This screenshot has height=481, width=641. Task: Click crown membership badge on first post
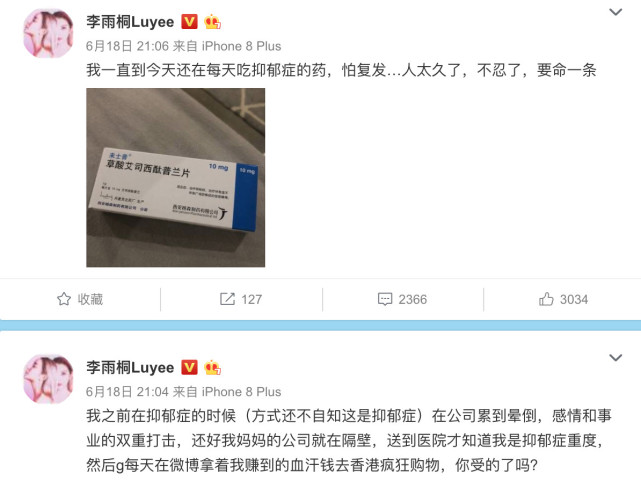pos(212,22)
